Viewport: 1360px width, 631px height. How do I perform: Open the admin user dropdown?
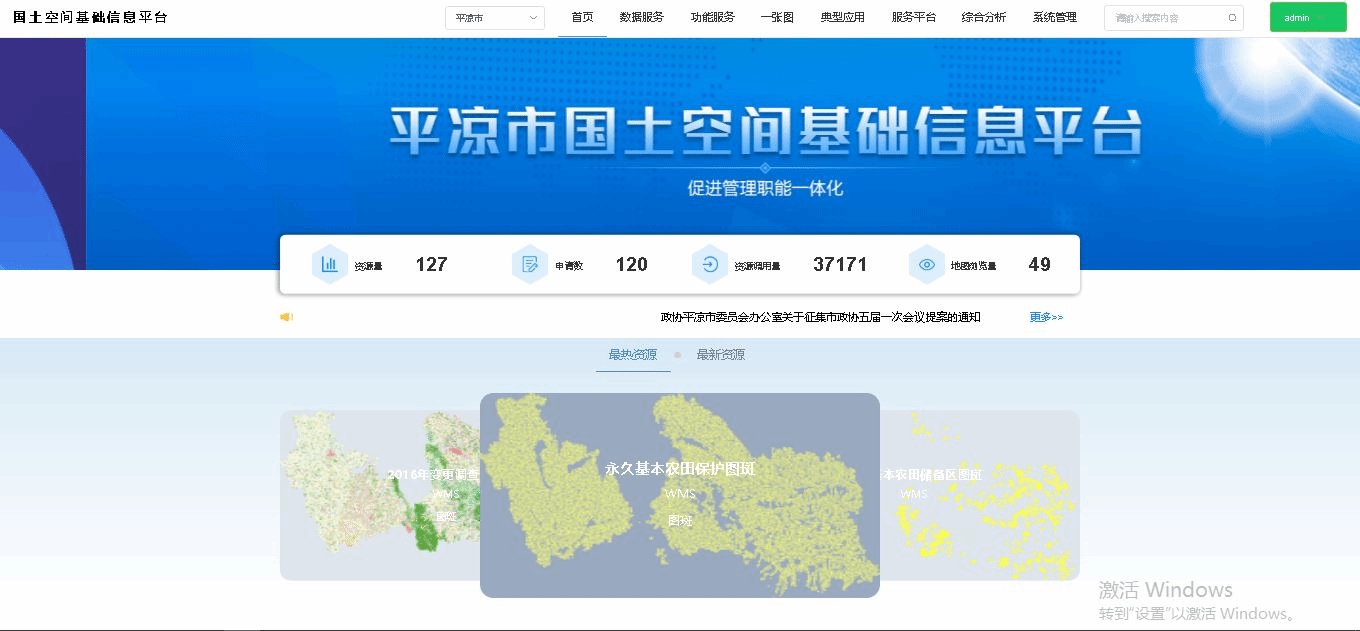click(x=1307, y=18)
